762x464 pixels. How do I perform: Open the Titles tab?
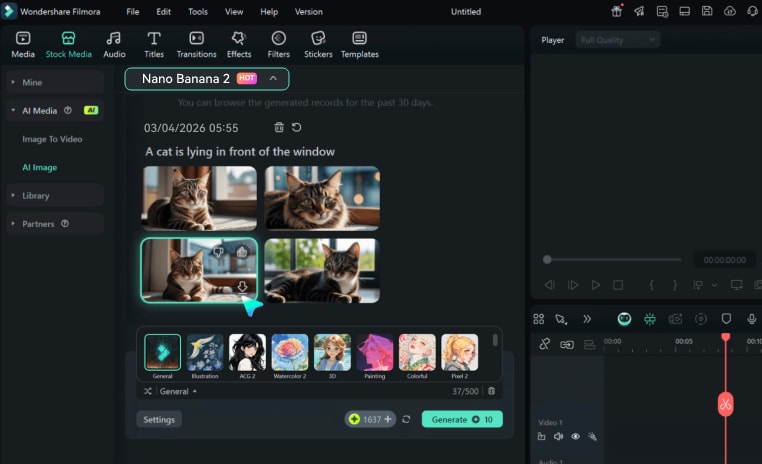[x=154, y=45]
